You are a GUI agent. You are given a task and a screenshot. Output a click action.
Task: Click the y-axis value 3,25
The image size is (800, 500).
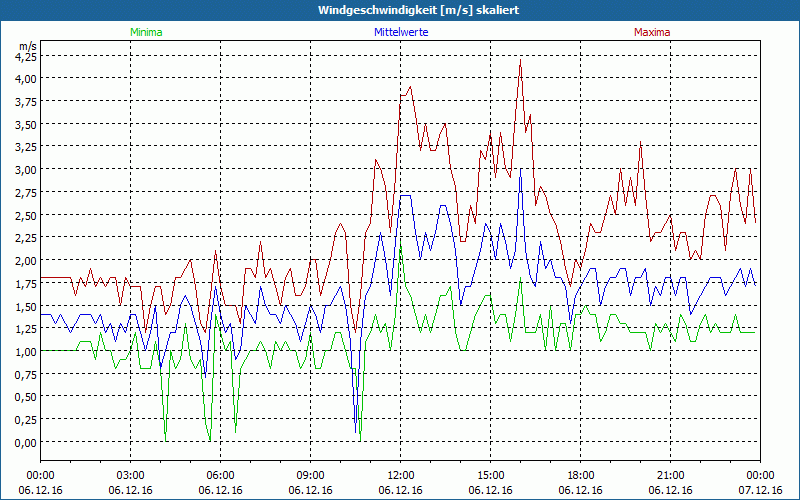click(26, 147)
